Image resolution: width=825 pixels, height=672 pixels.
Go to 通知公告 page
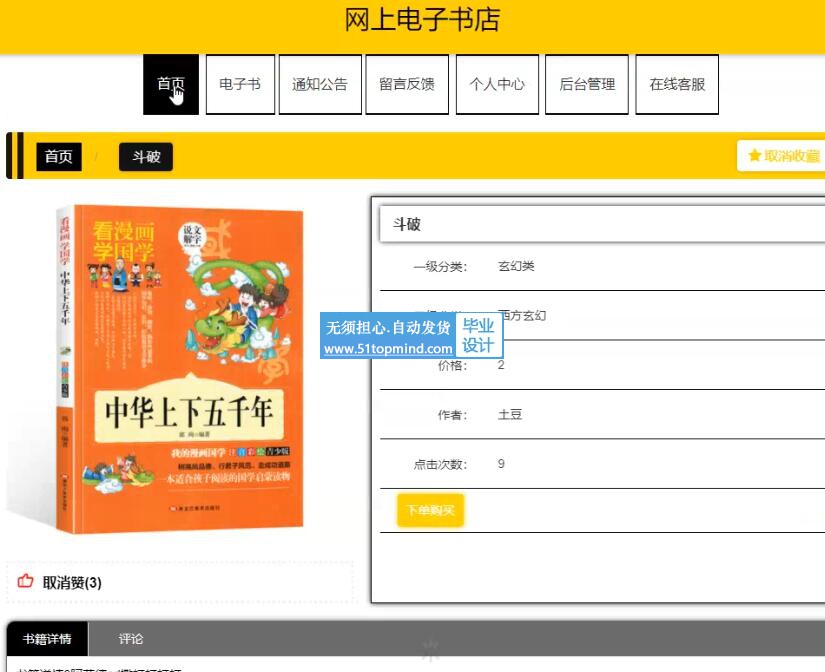(x=320, y=84)
